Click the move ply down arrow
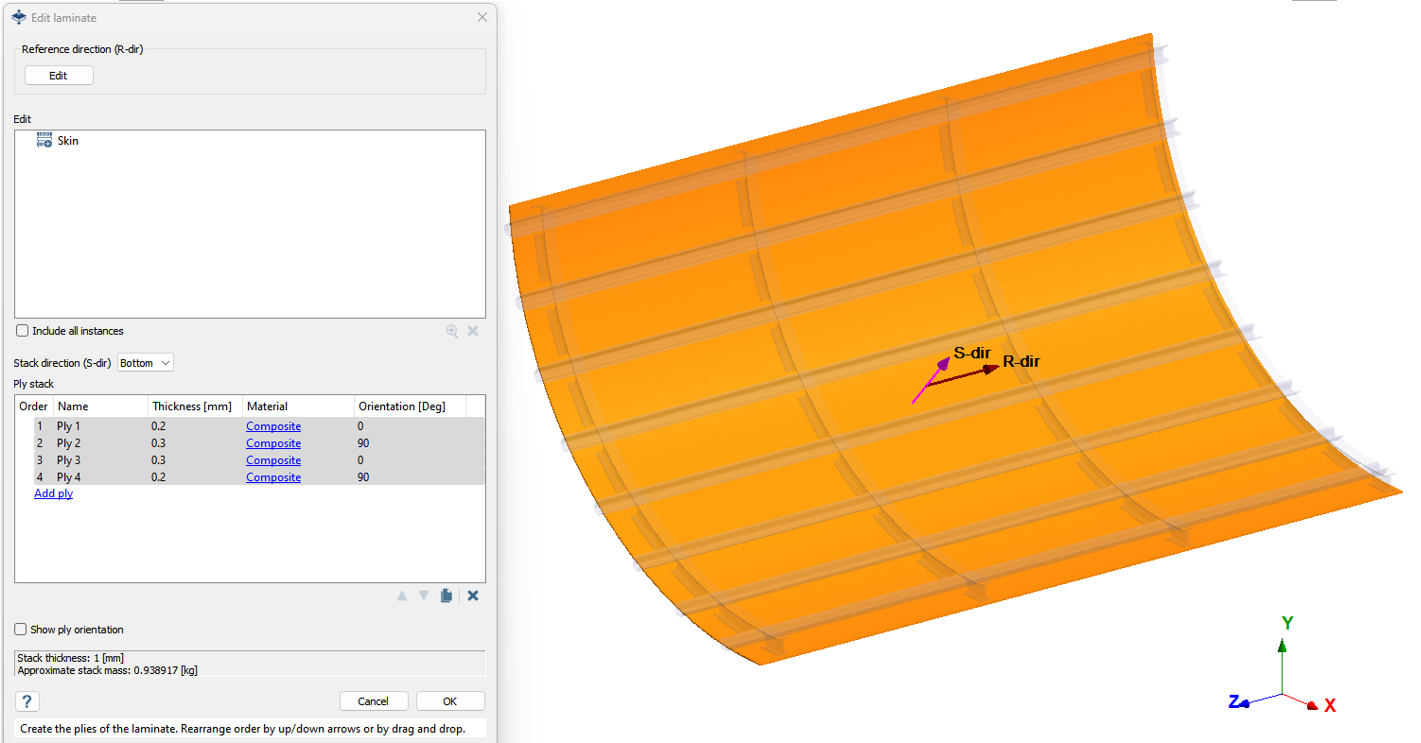1421x743 pixels. click(423, 596)
